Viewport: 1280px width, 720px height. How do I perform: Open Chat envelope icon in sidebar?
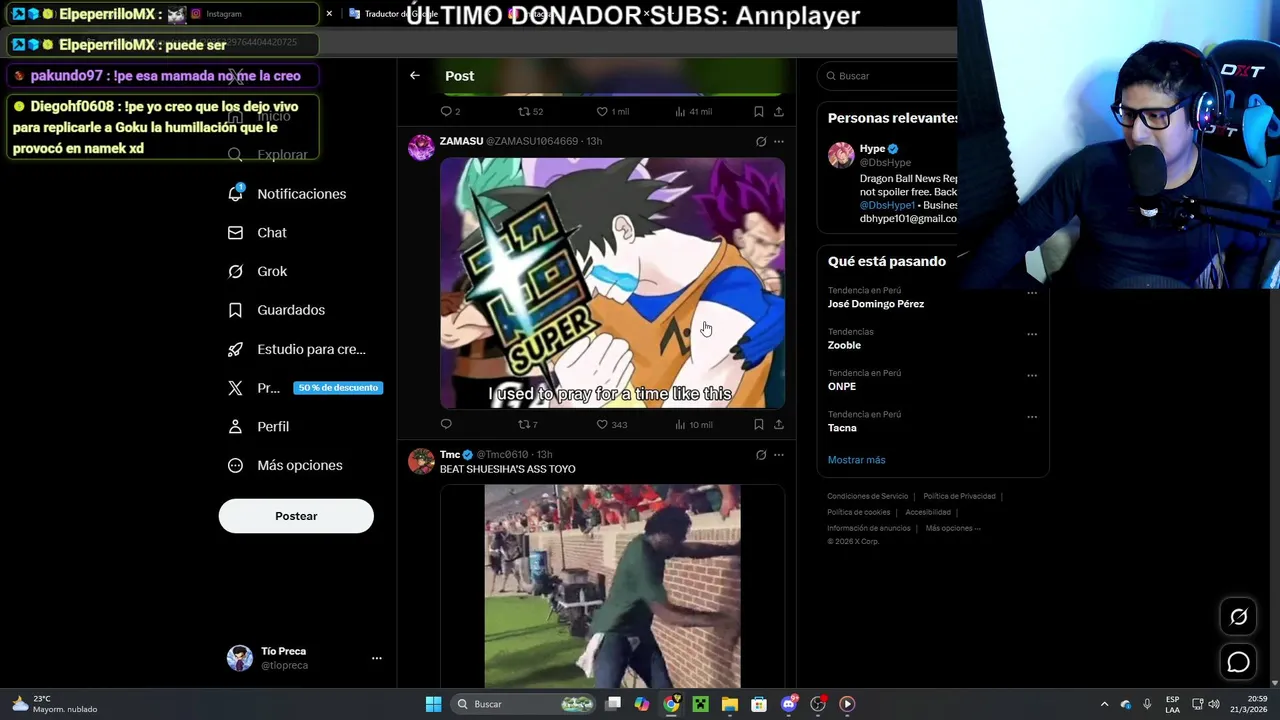[x=235, y=233]
